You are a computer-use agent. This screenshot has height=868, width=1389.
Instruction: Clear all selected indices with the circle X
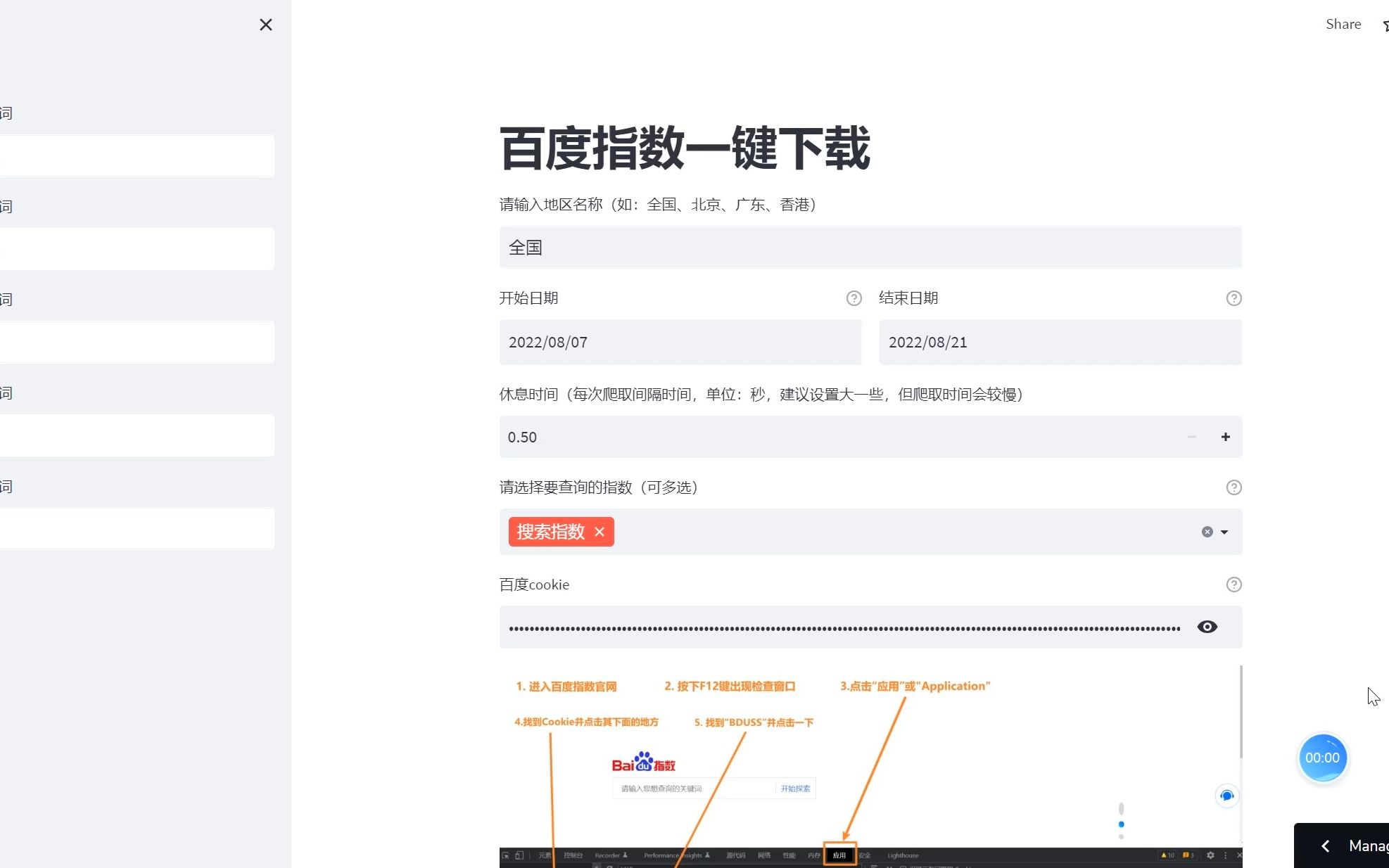pyautogui.click(x=1207, y=532)
